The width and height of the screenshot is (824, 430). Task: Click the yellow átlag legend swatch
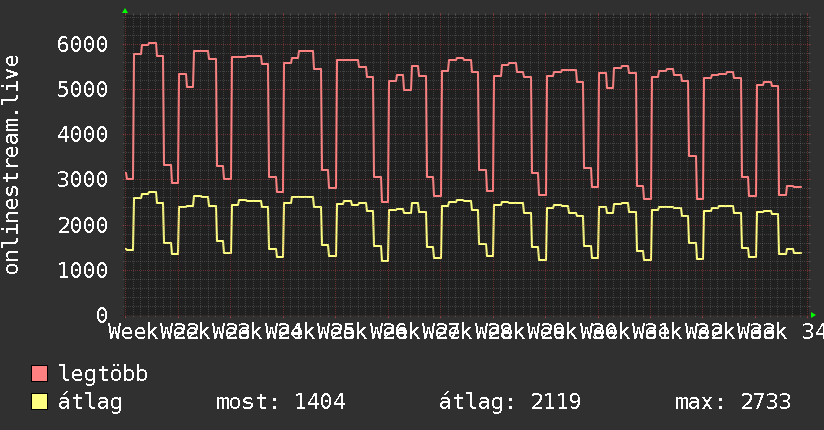tap(39, 402)
